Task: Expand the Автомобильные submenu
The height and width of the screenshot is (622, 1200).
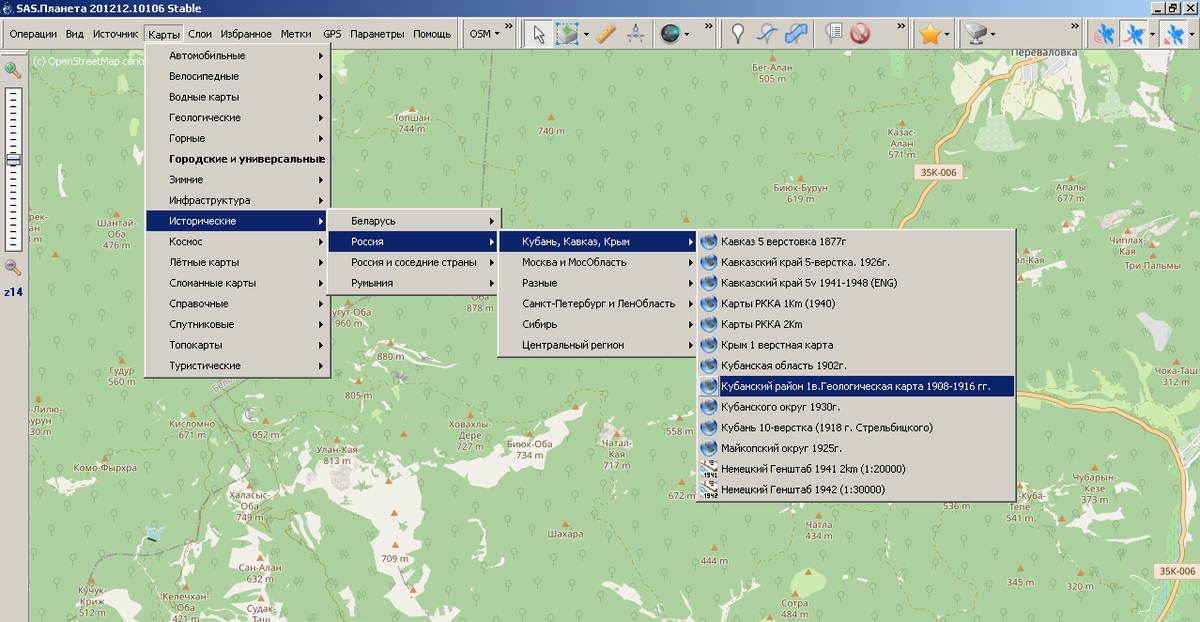Action: pos(237,56)
